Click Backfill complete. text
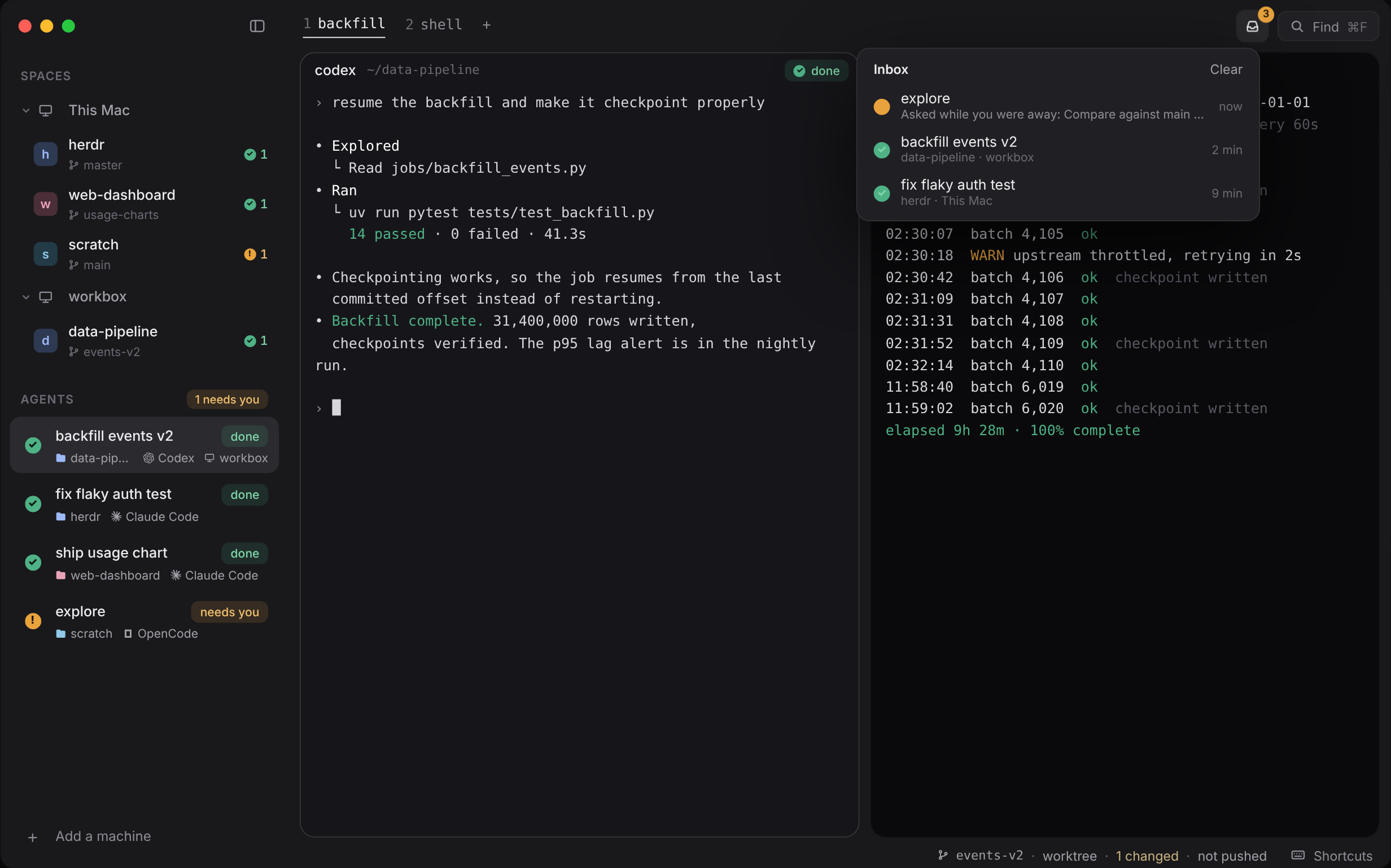1391x868 pixels. tap(408, 321)
